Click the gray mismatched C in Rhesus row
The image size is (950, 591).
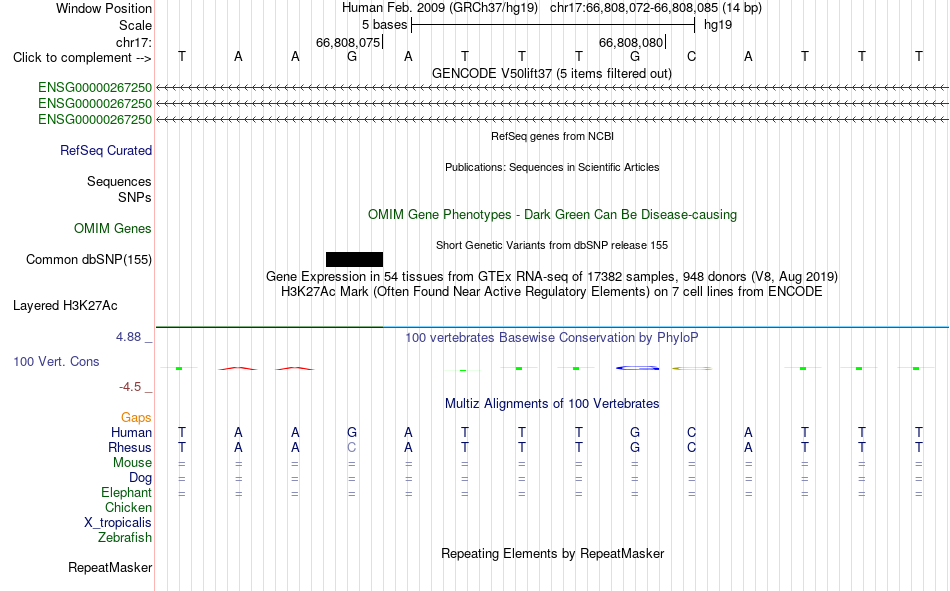point(351,447)
